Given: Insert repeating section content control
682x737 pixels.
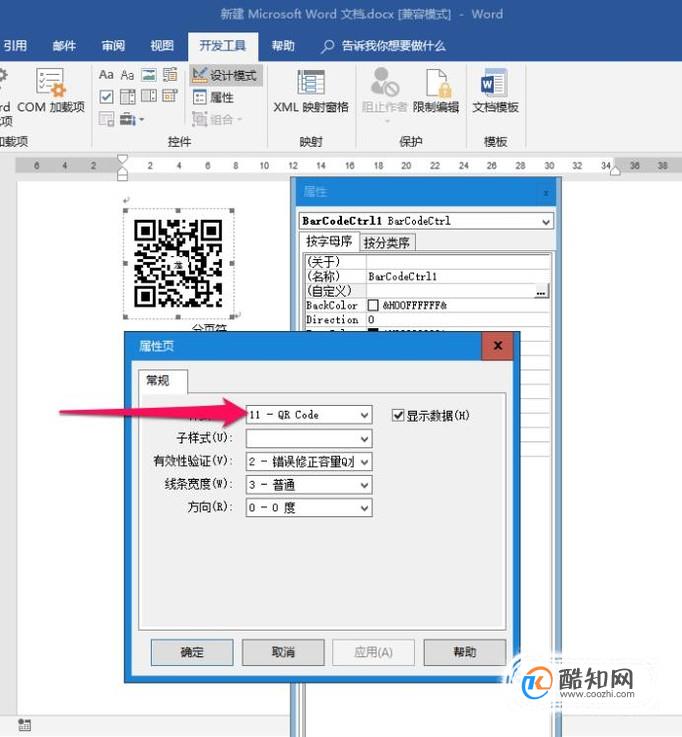Looking at the screenshot, I should coord(106,119).
